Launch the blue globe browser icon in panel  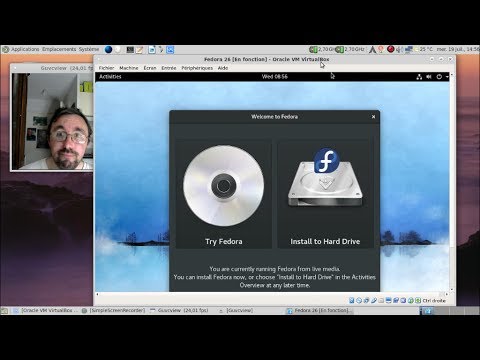pos(108,50)
